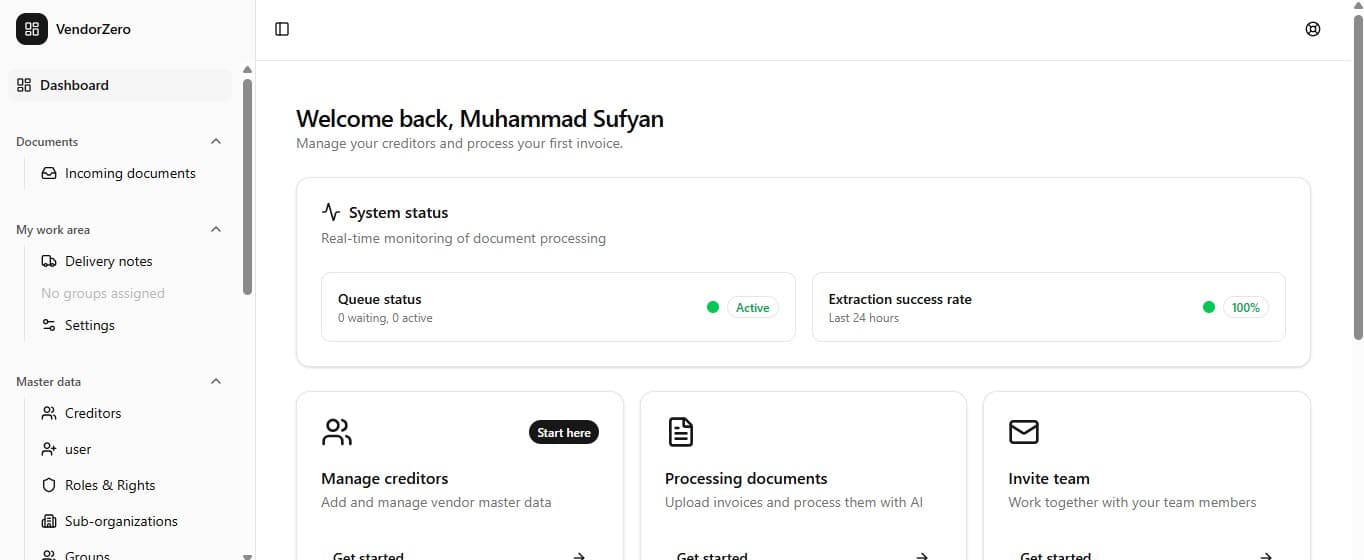Click the Invite team envelope icon
The image size is (1364, 560).
point(1023,432)
